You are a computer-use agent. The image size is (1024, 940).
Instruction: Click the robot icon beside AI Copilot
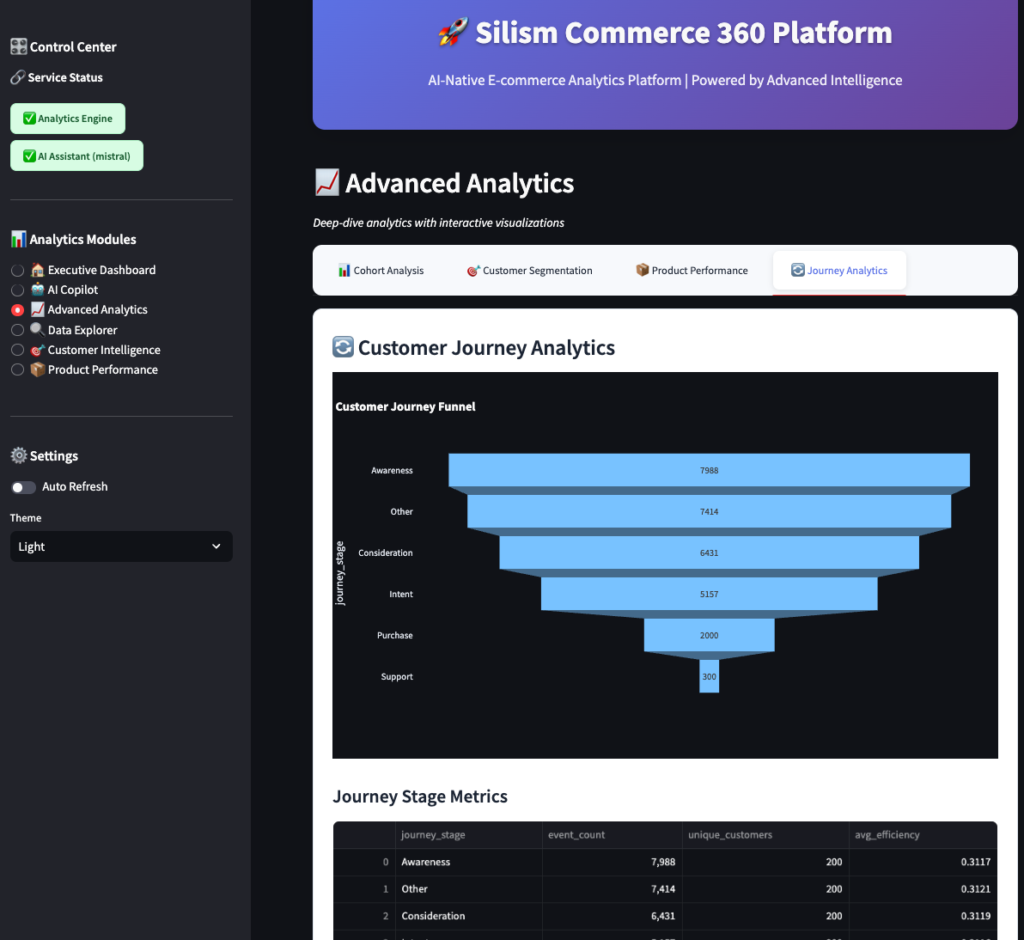click(x=37, y=290)
